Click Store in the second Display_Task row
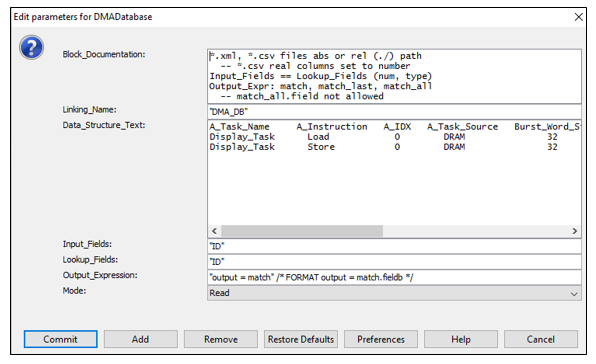The height and width of the screenshot is (364, 596). coord(321,147)
